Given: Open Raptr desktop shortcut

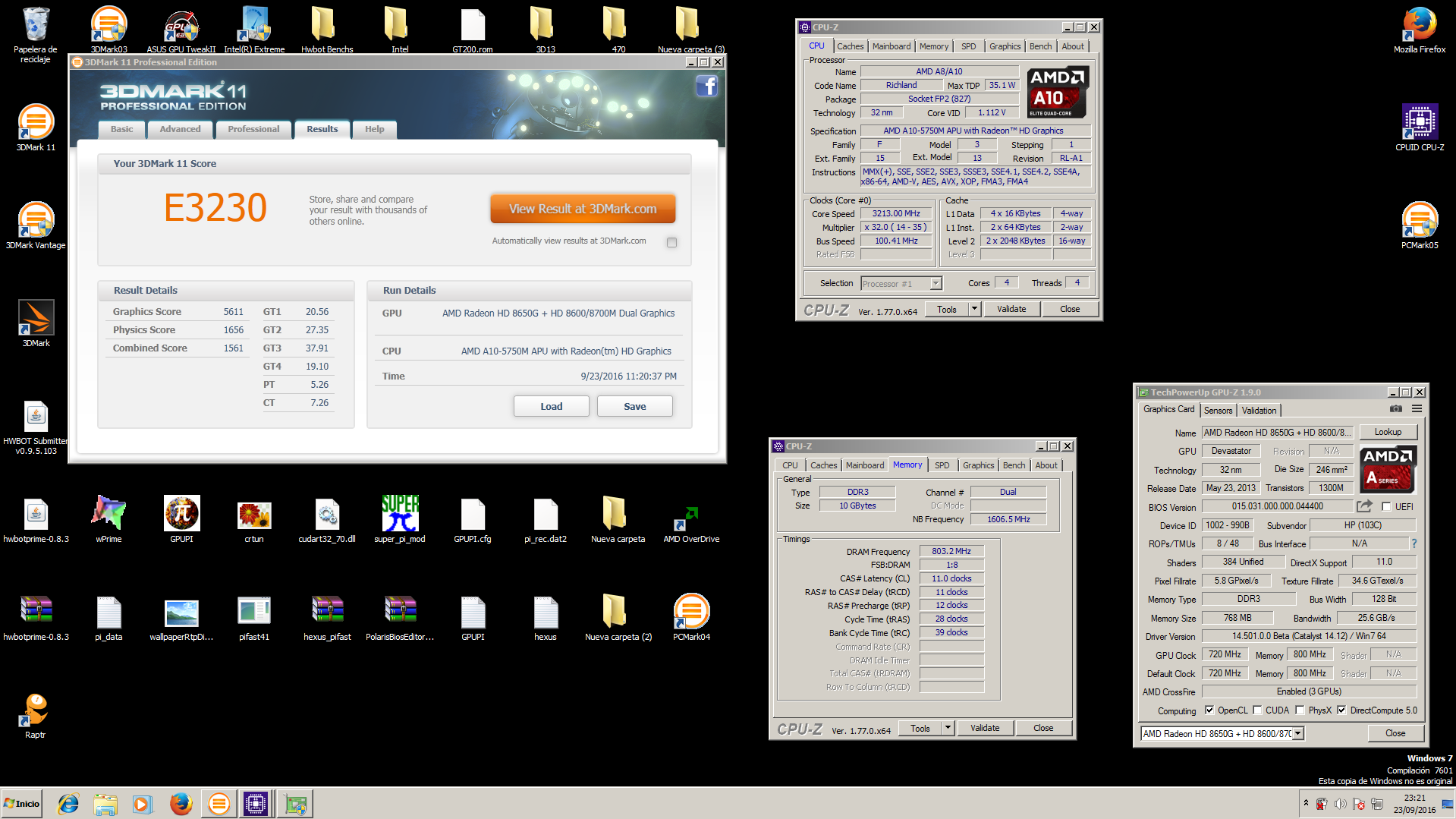Looking at the screenshot, I should 36,715.
